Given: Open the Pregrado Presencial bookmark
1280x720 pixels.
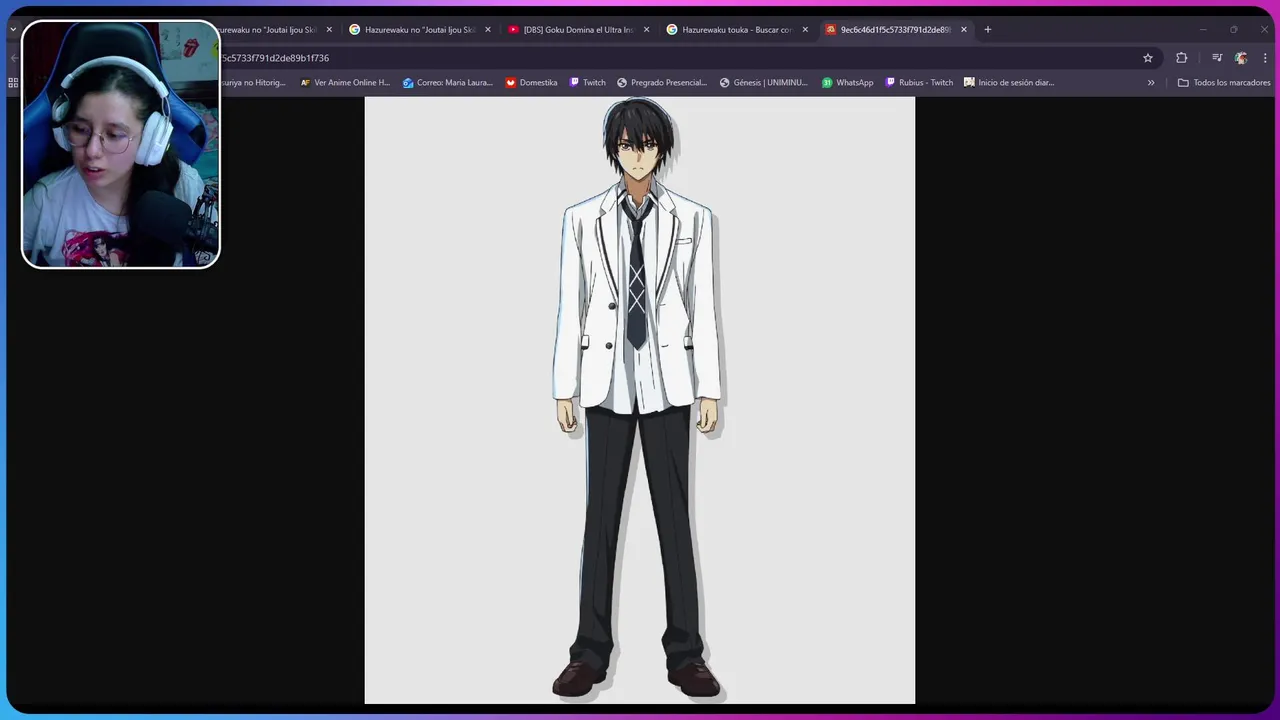Looking at the screenshot, I should pos(662,83).
